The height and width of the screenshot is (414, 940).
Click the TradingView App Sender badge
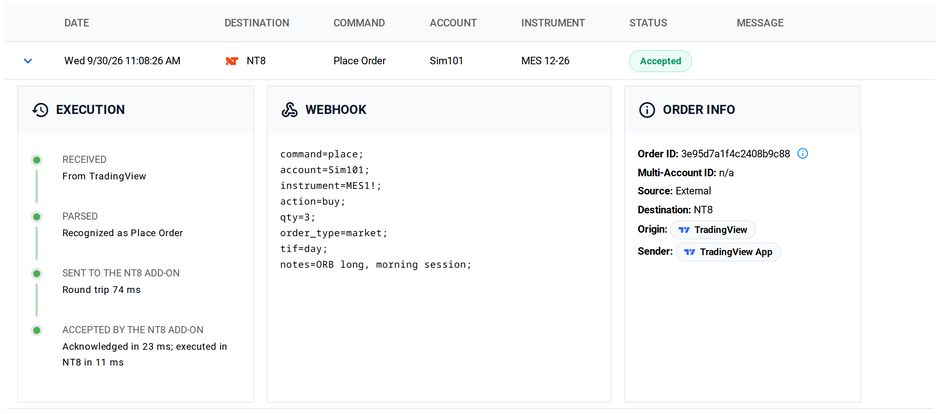[728, 252]
